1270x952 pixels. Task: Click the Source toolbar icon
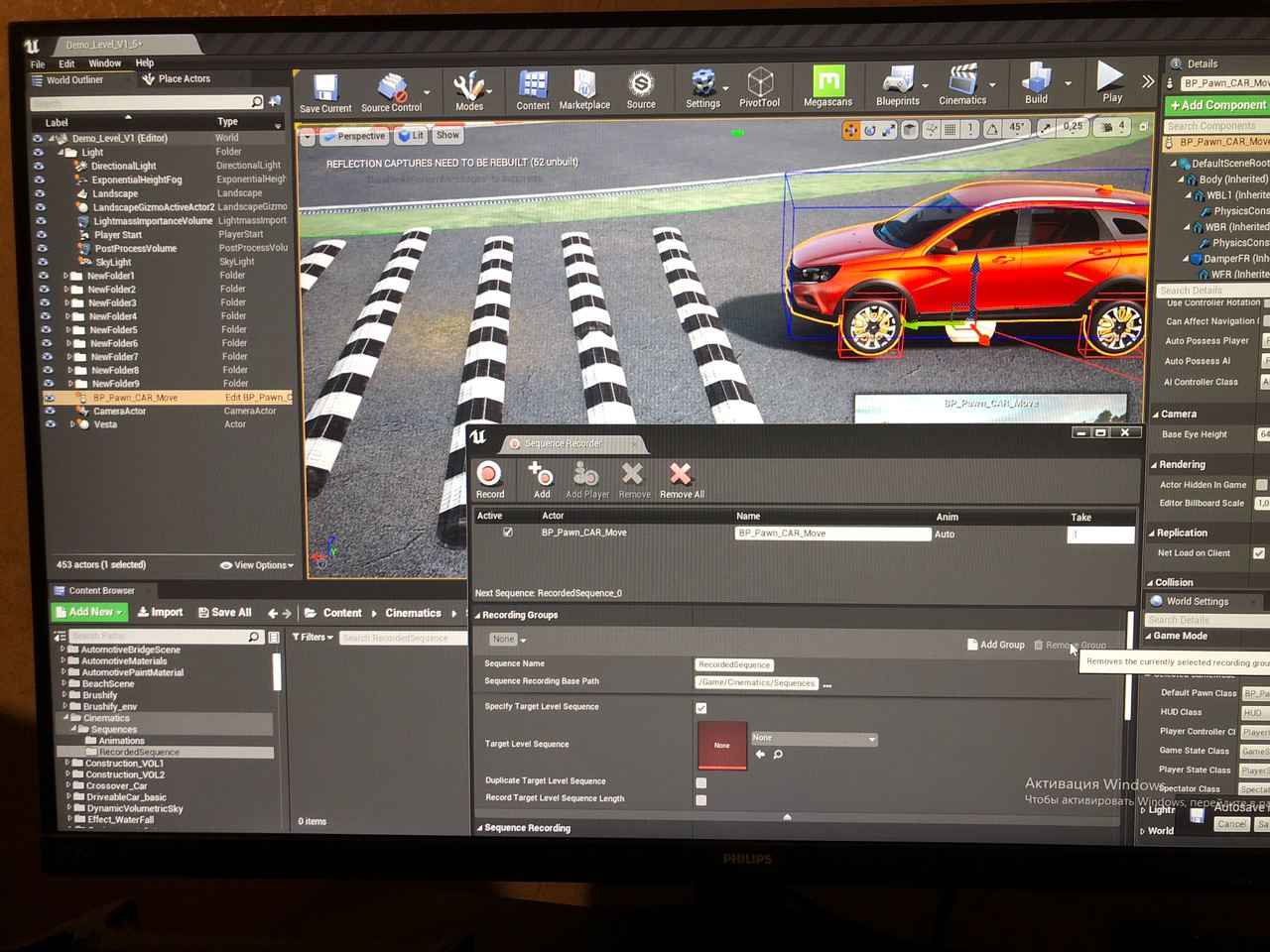point(641,84)
